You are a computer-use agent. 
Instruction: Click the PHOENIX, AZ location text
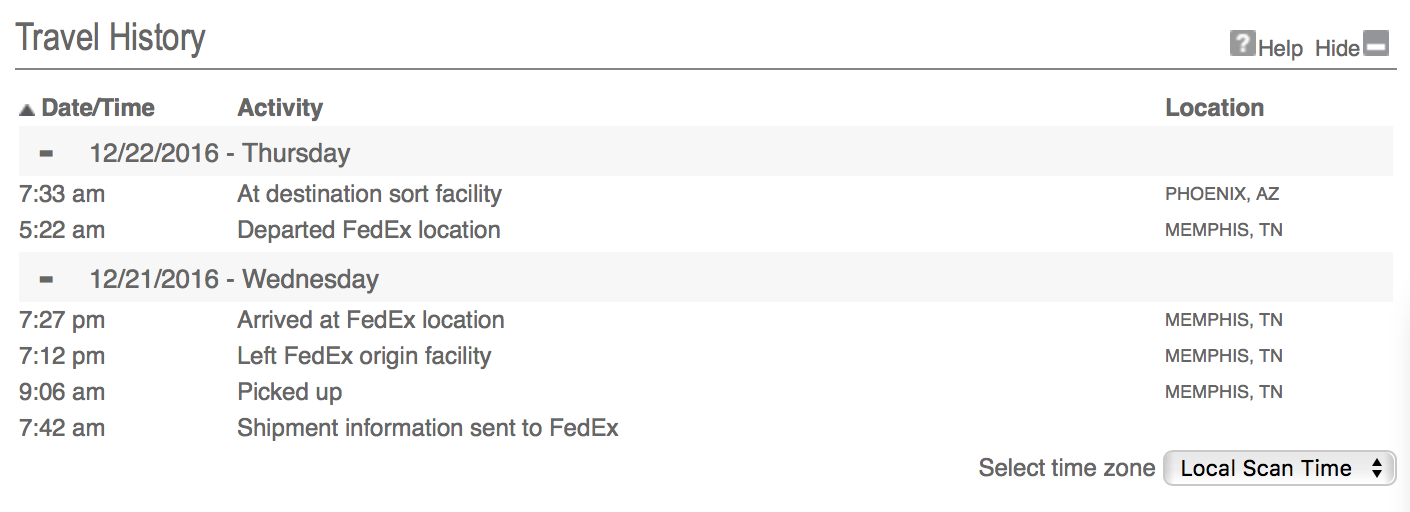click(x=1223, y=194)
